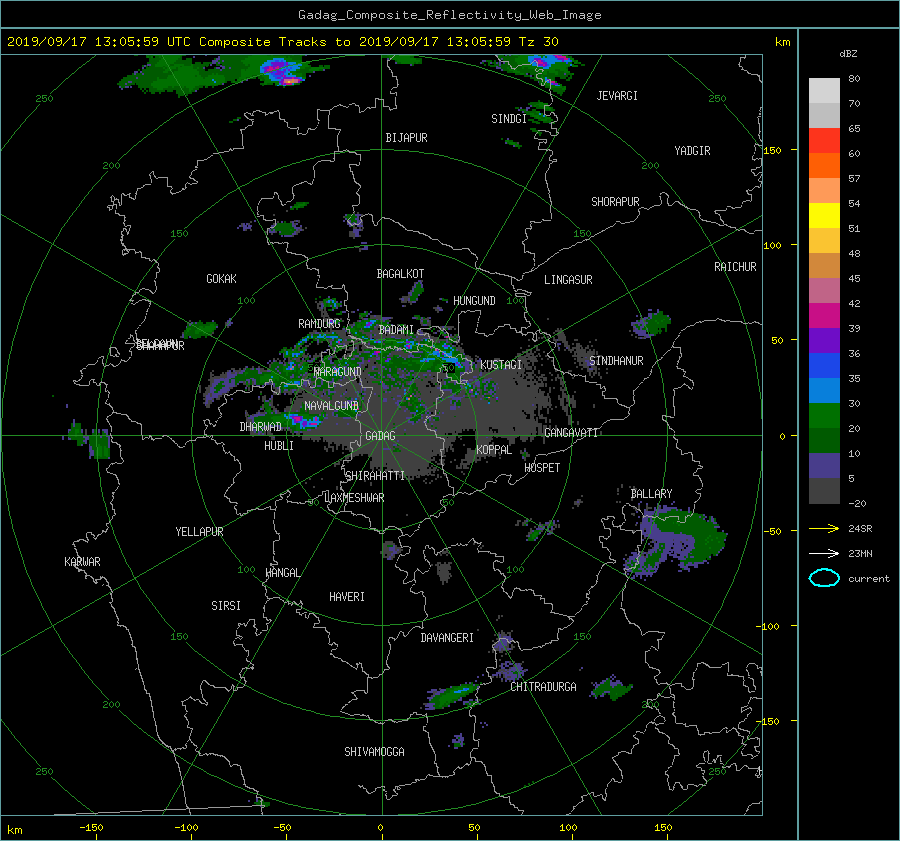Click the SINDGI city label

click(509, 119)
